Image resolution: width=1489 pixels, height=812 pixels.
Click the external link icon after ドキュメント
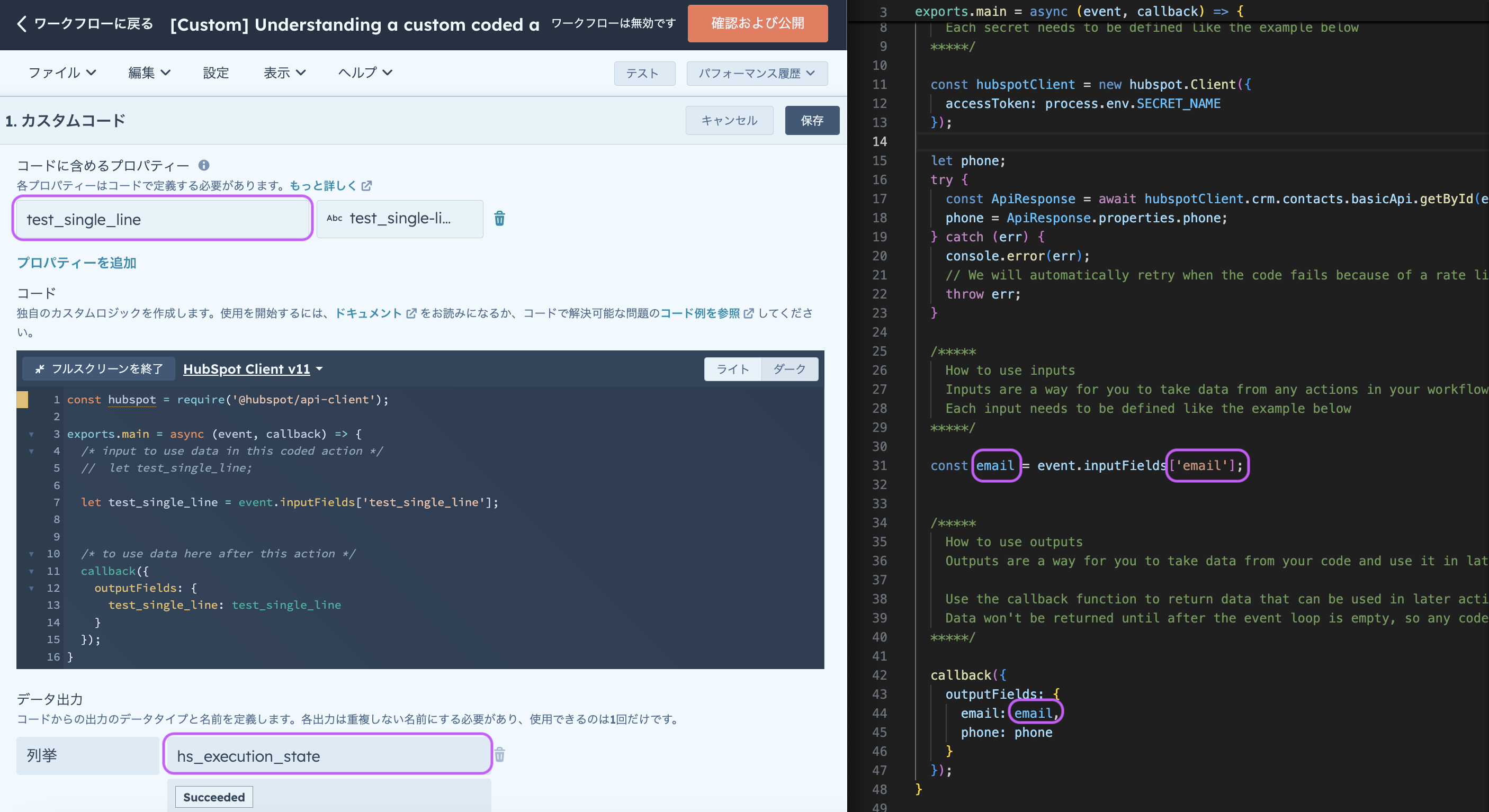tap(411, 313)
